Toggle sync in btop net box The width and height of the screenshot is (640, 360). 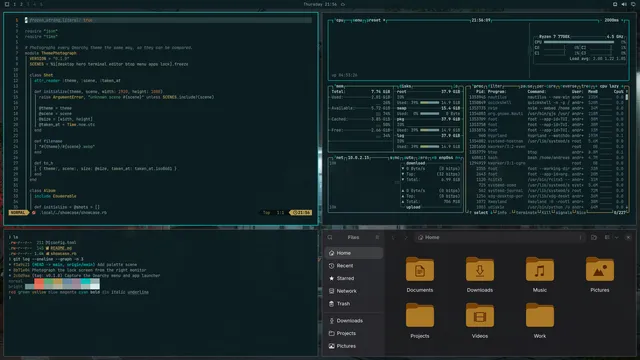(x=395, y=158)
